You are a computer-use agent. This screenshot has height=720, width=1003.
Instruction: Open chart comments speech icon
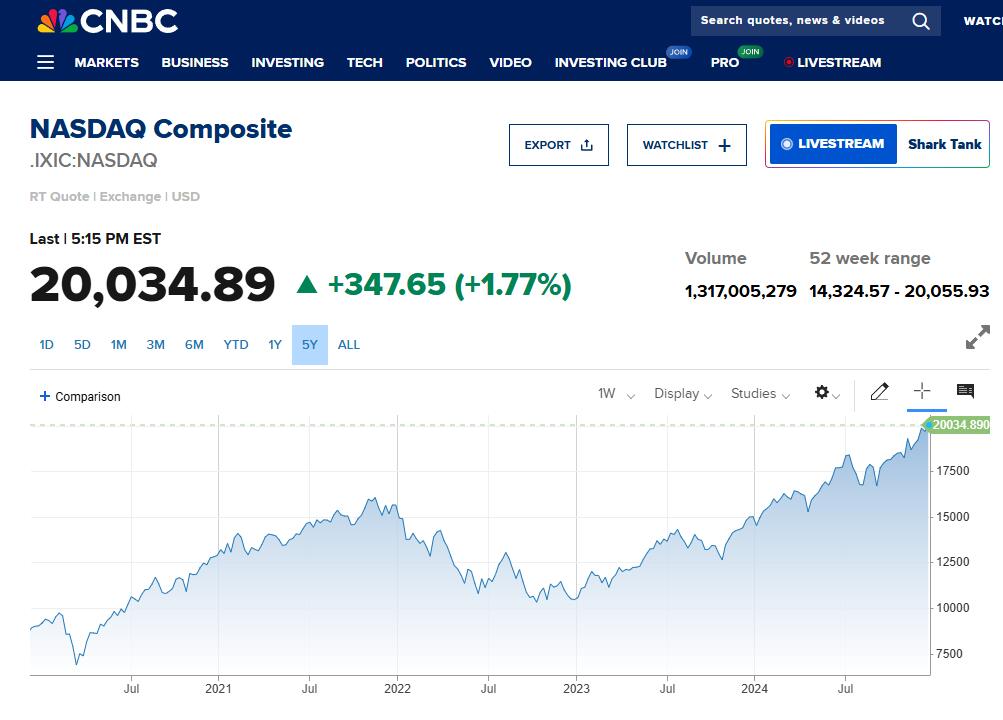pyautogui.click(x=965, y=392)
